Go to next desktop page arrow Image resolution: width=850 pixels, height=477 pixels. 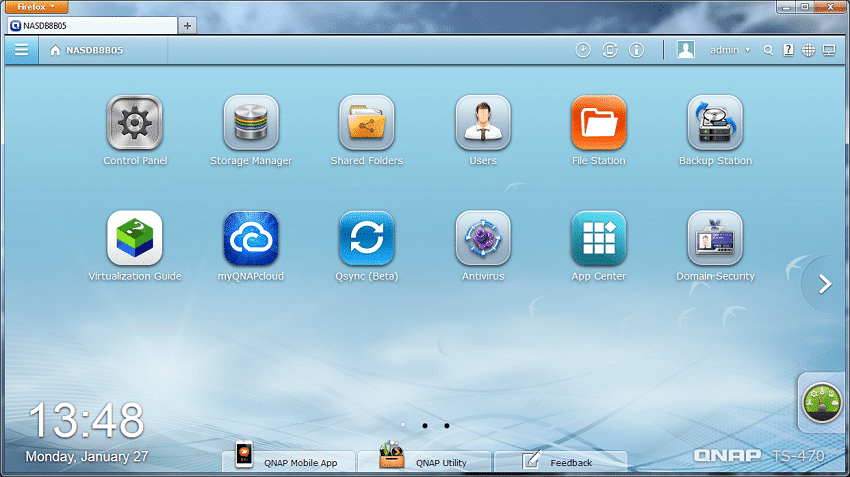(x=825, y=284)
